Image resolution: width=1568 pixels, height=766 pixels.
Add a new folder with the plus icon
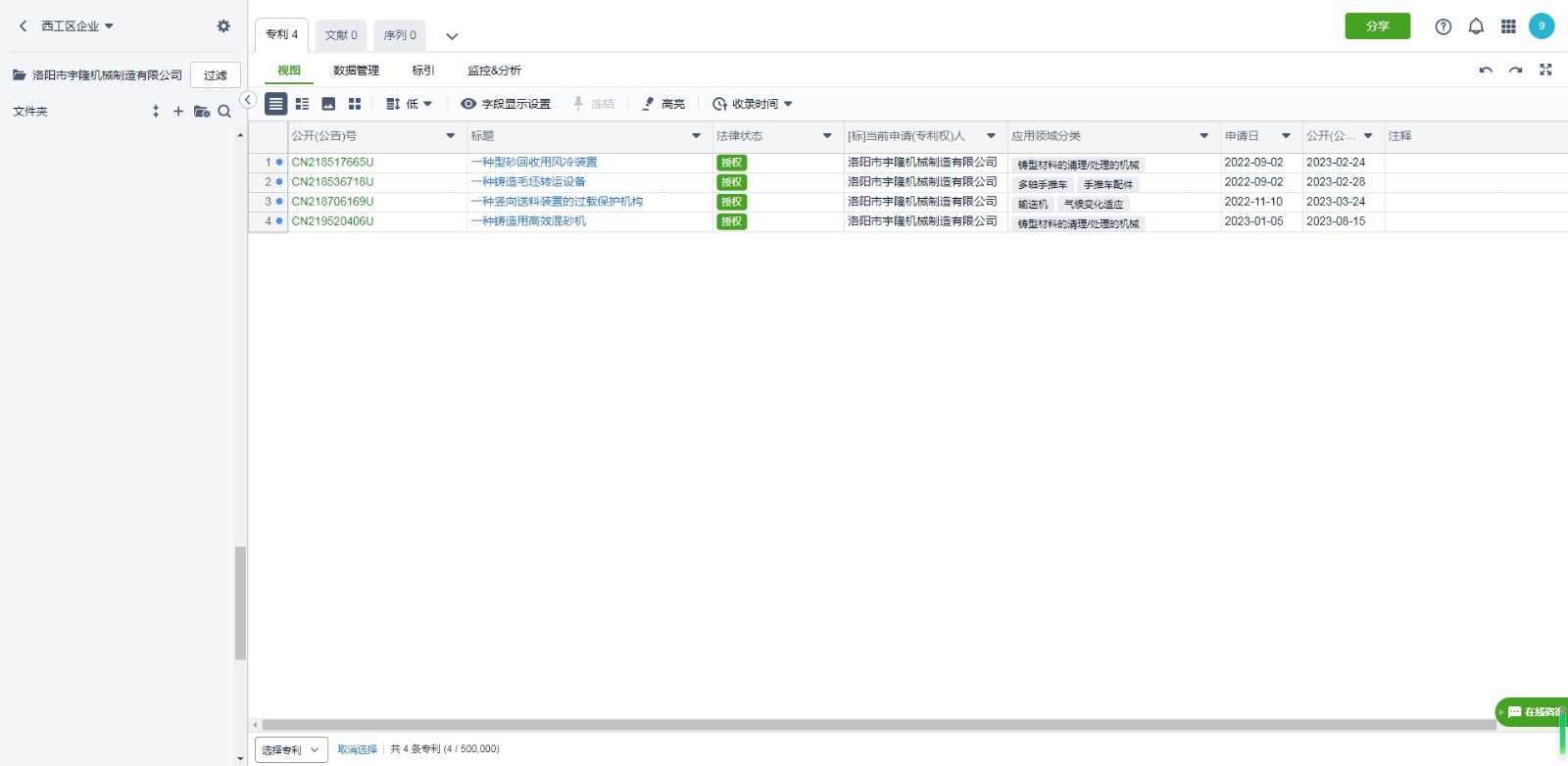click(x=178, y=112)
